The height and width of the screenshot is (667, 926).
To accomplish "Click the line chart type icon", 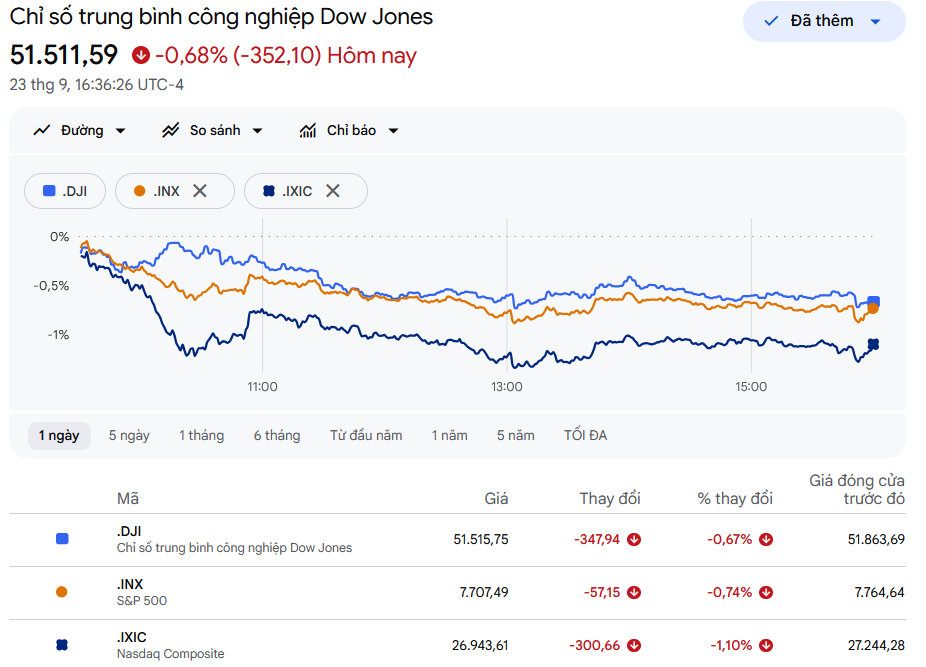I will [x=41, y=130].
